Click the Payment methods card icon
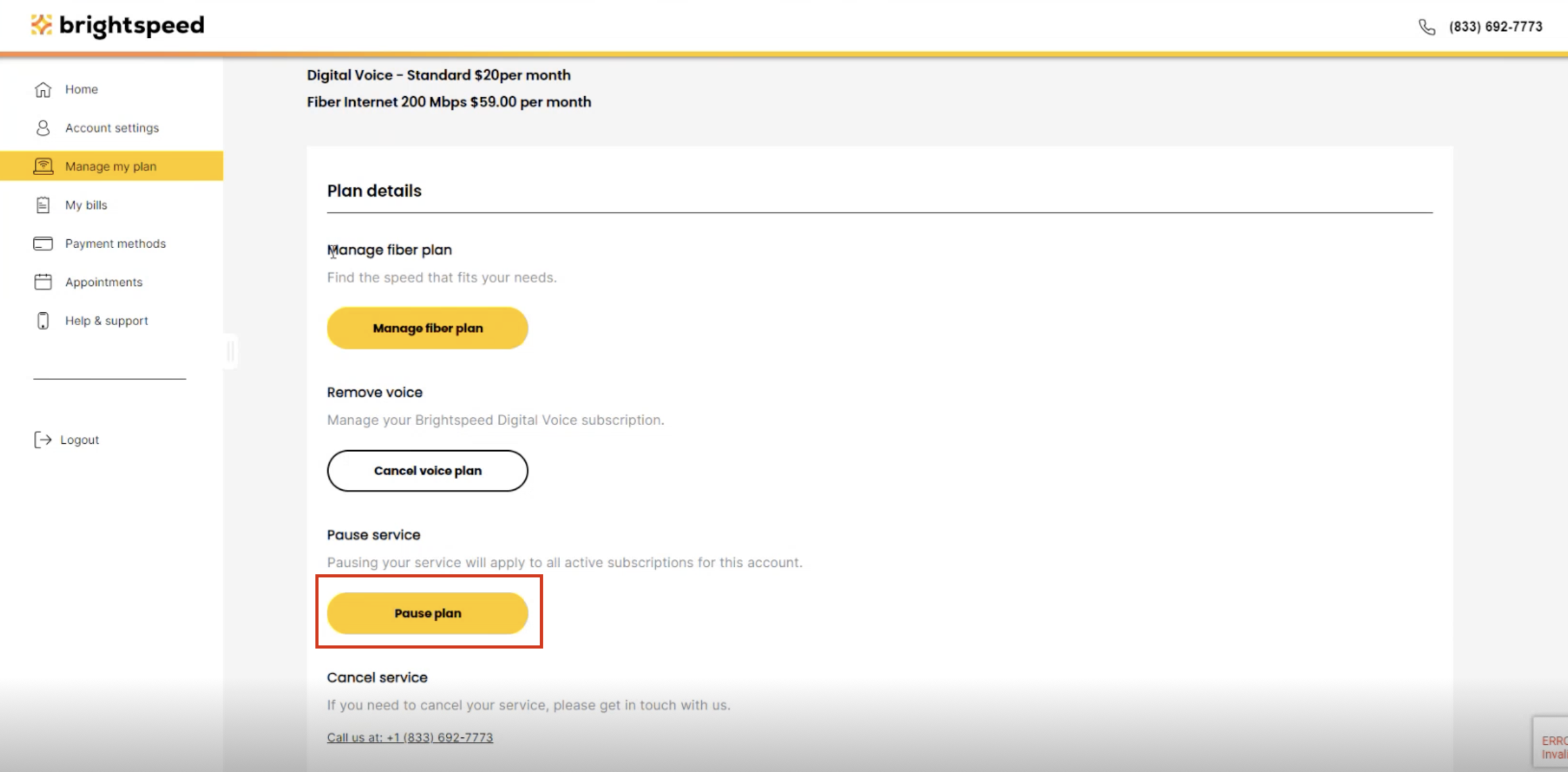The image size is (1568, 772). click(x=43, y=244)
